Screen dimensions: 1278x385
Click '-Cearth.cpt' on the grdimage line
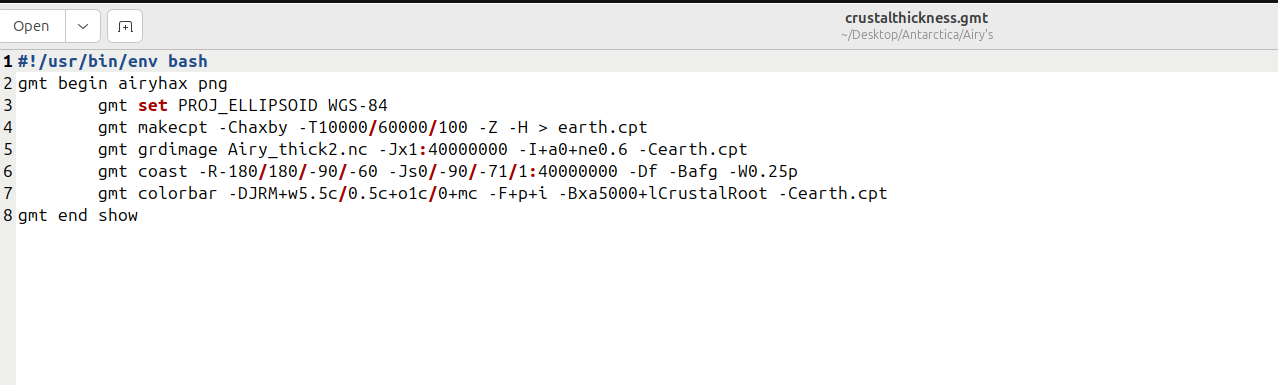click(693, 150)
